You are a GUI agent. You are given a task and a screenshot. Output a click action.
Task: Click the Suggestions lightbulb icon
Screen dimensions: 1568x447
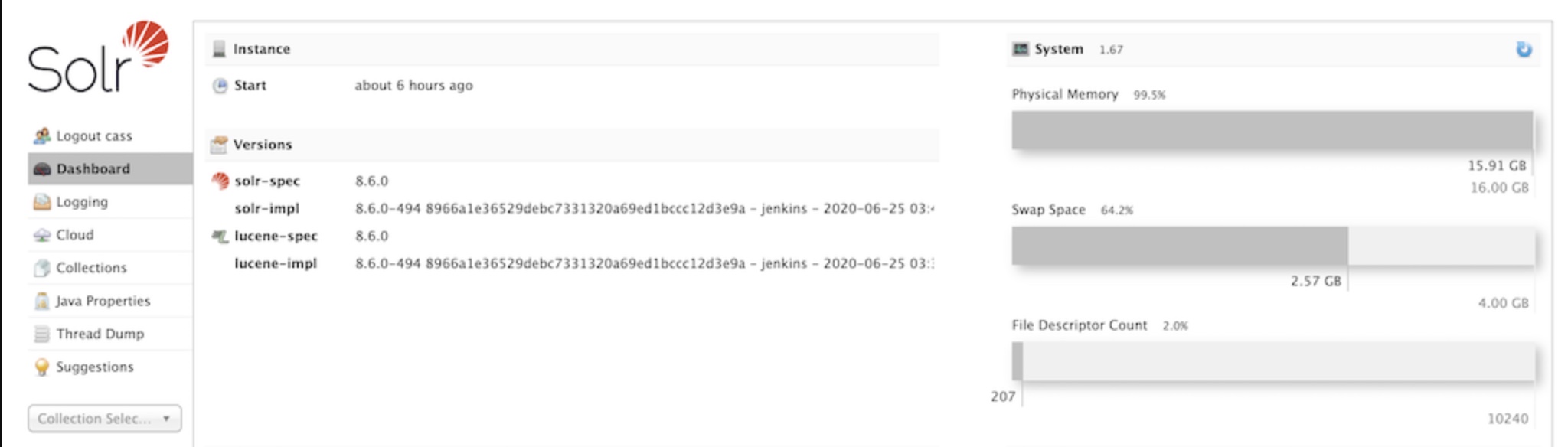(x=42, y=367)
